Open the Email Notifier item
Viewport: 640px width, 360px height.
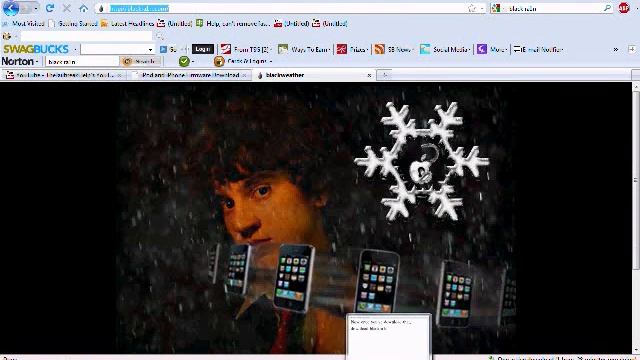point(538,49)
